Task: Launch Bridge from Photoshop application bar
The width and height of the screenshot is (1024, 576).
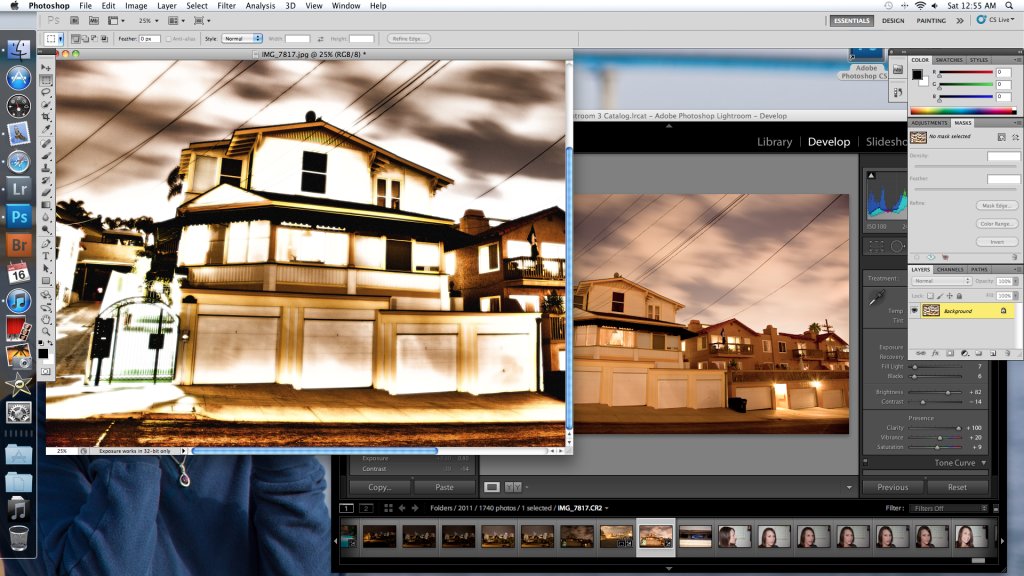Action: pos(74,21)
